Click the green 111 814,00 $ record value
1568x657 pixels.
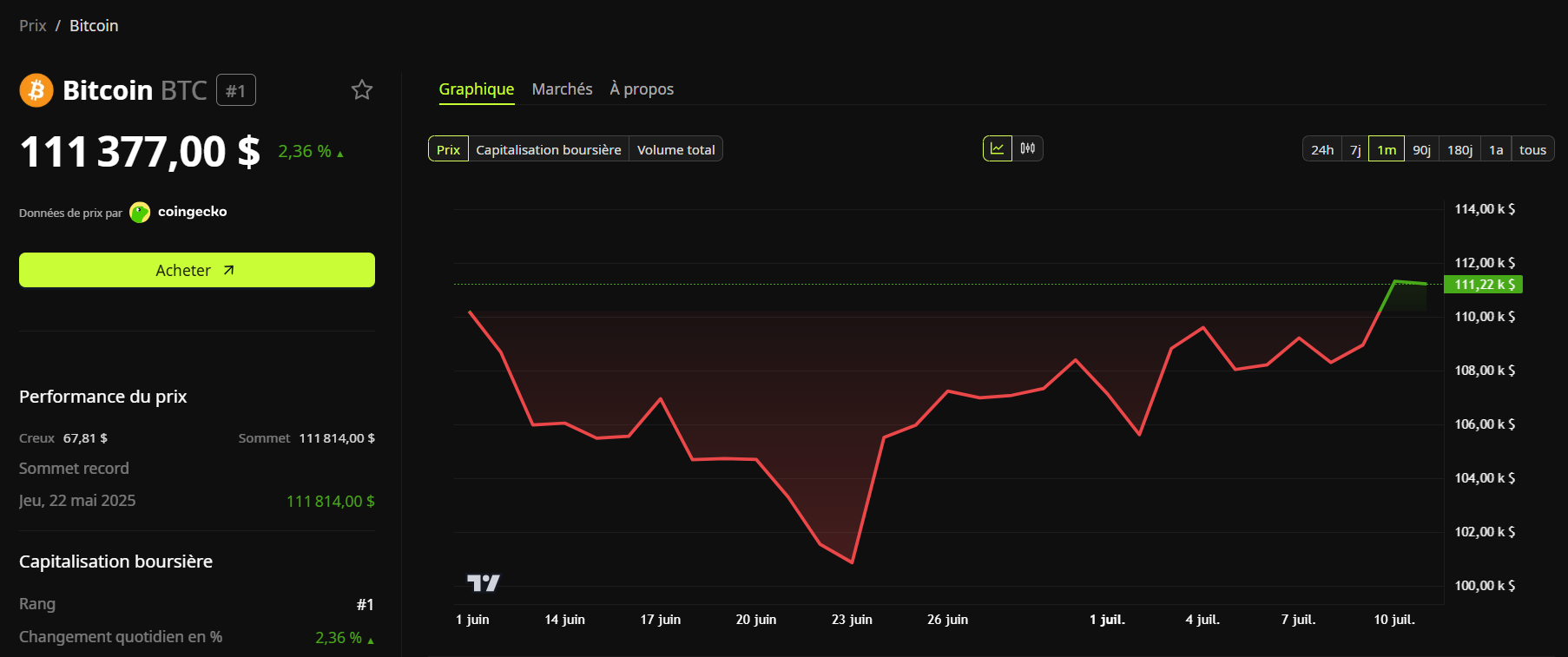pos(331,502)
